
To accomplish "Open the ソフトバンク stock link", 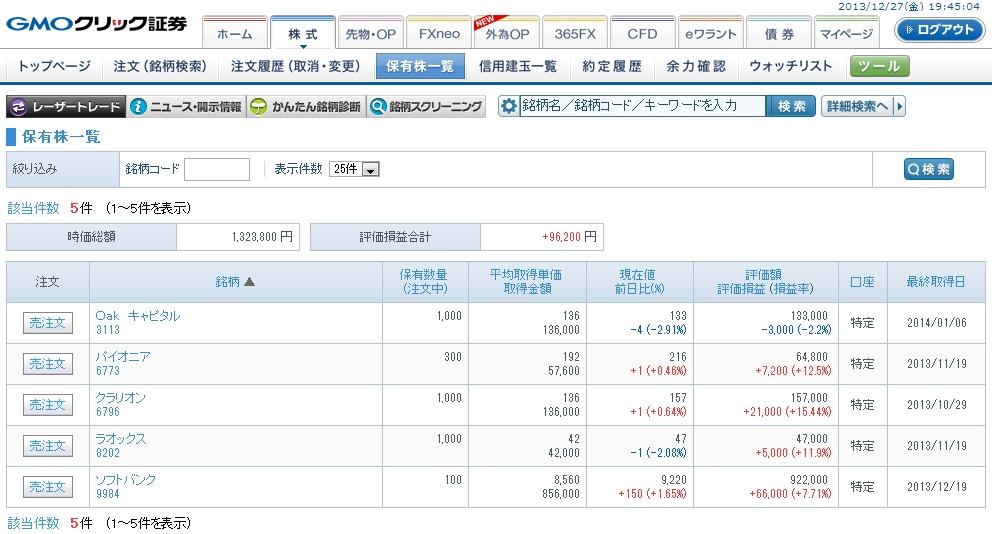I will [125, 480].
